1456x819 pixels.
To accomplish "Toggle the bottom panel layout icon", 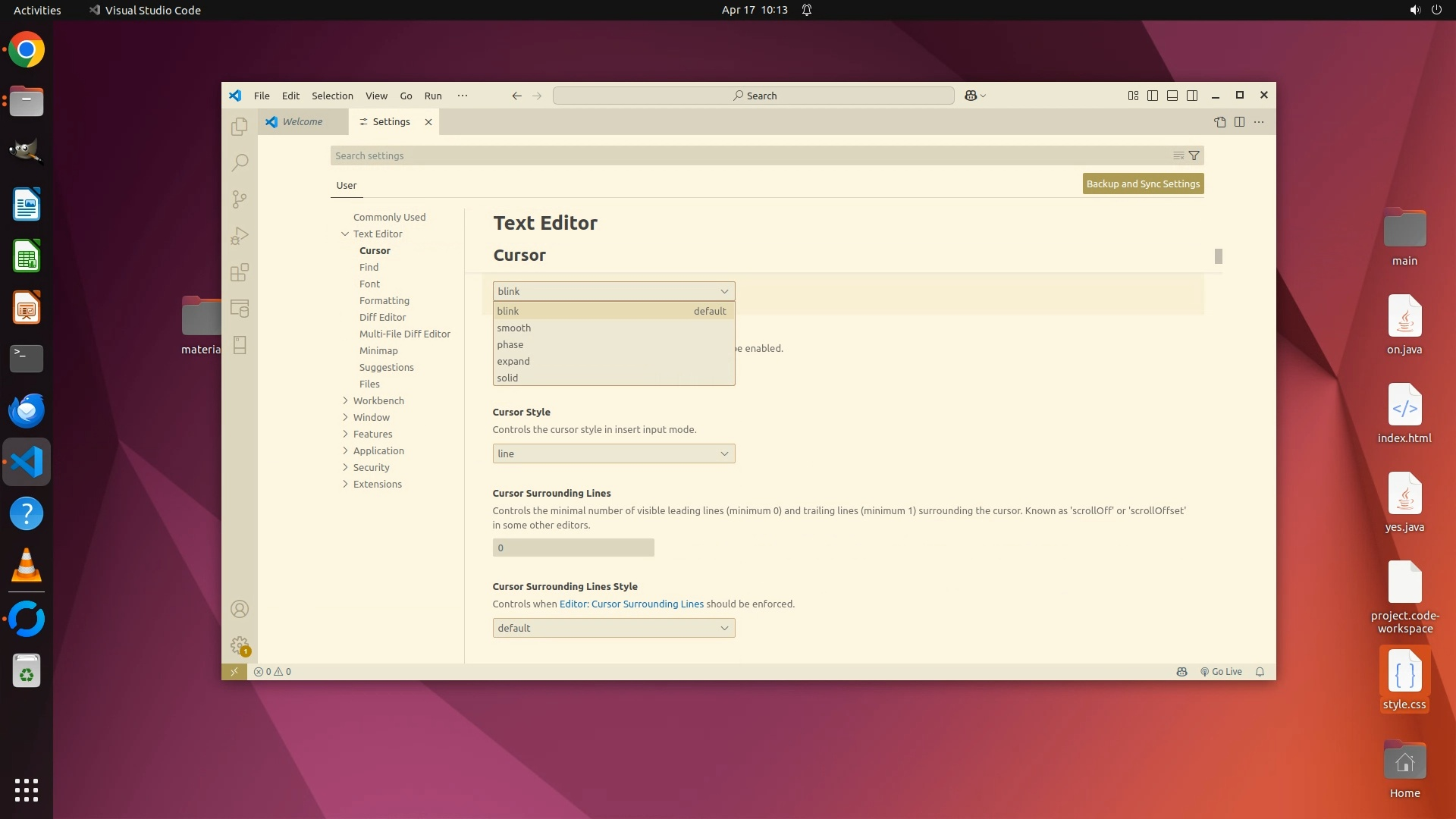I will 1172,96.
